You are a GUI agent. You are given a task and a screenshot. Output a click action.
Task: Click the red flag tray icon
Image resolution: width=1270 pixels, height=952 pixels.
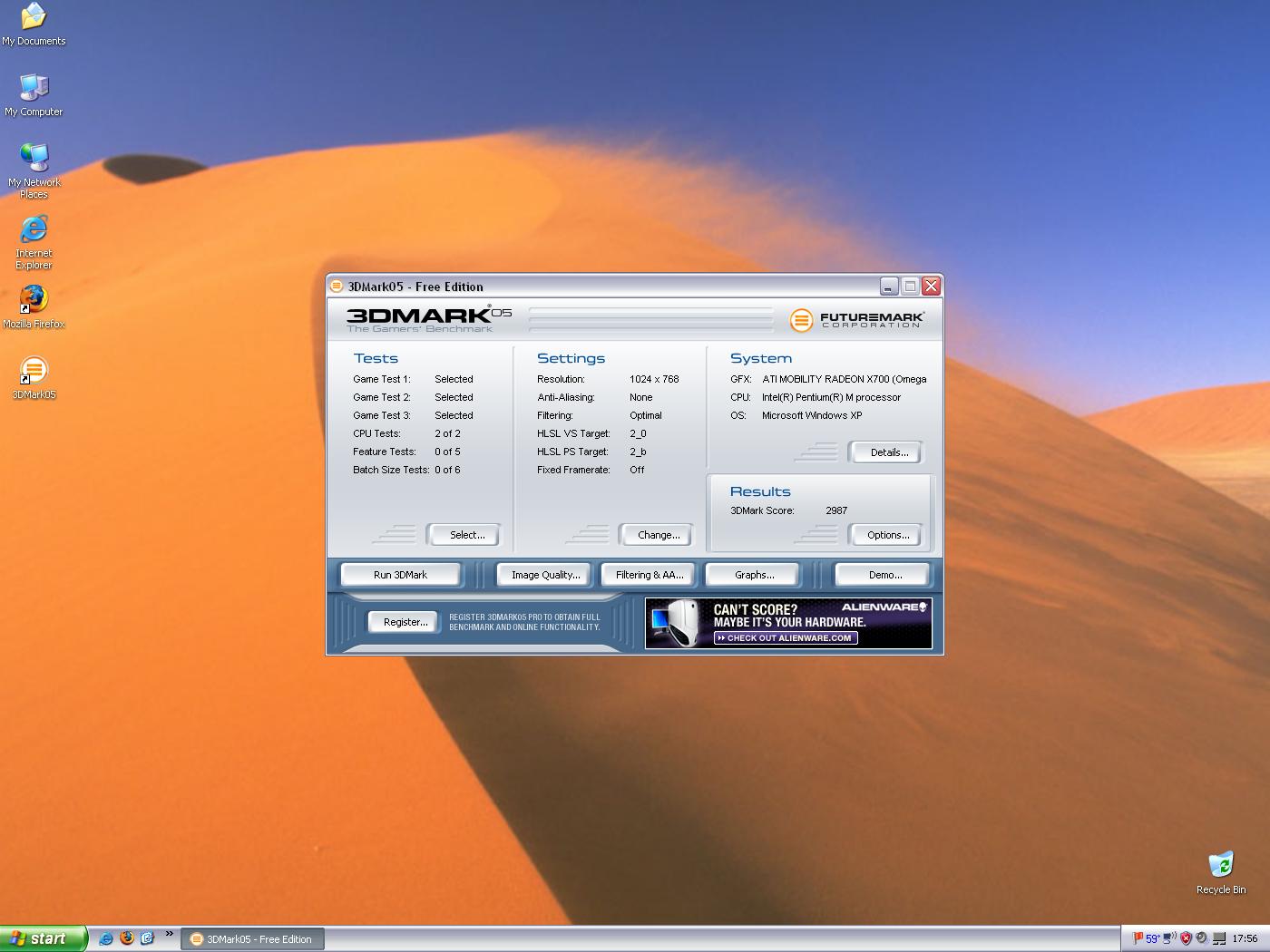pos(1137,938)
